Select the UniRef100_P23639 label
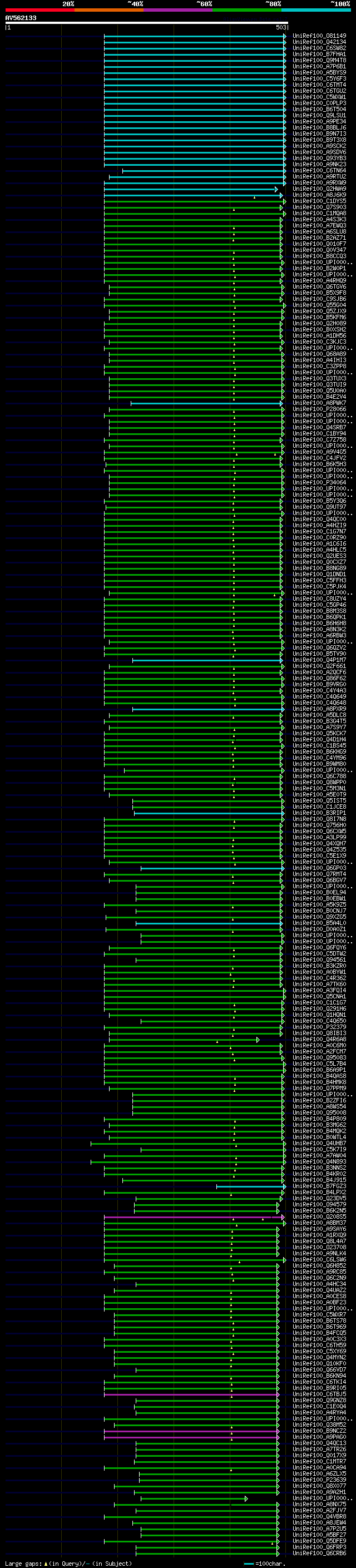This screenshot has width=356, height=1568. click(x=319, y=1480)
